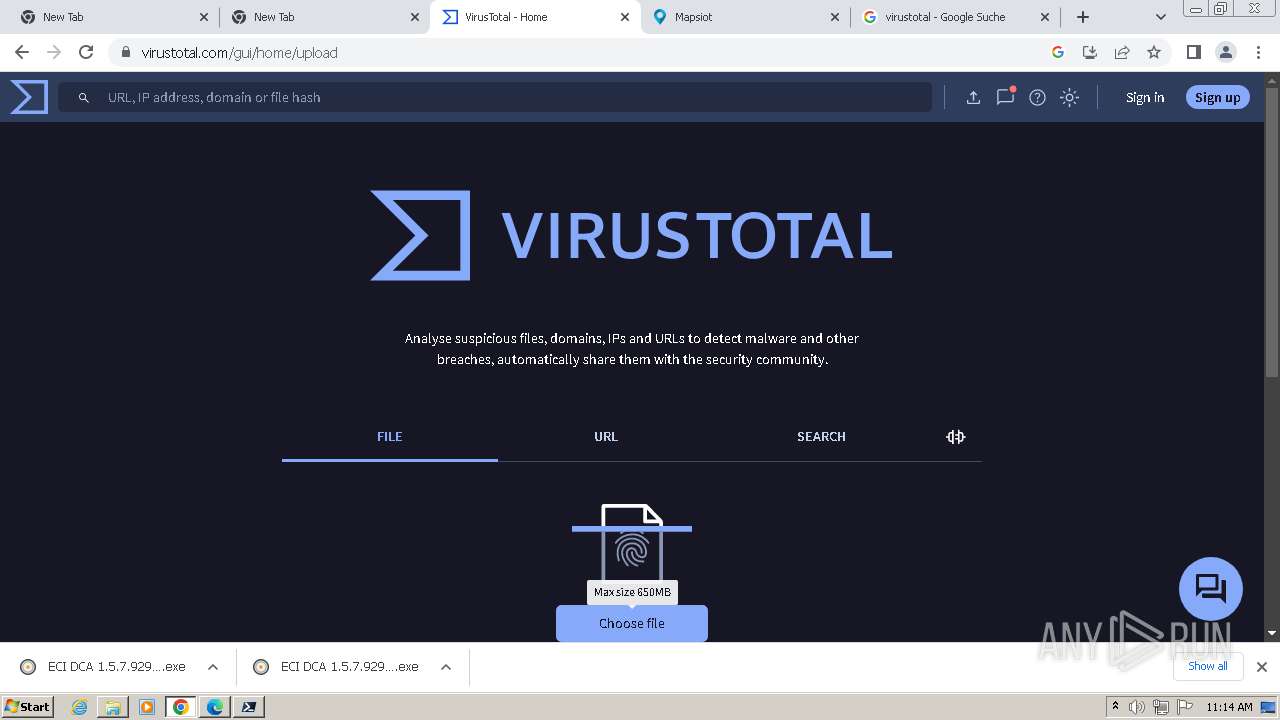Open the chat support bubble
1280x720 pixels.
click(1210, 588)
